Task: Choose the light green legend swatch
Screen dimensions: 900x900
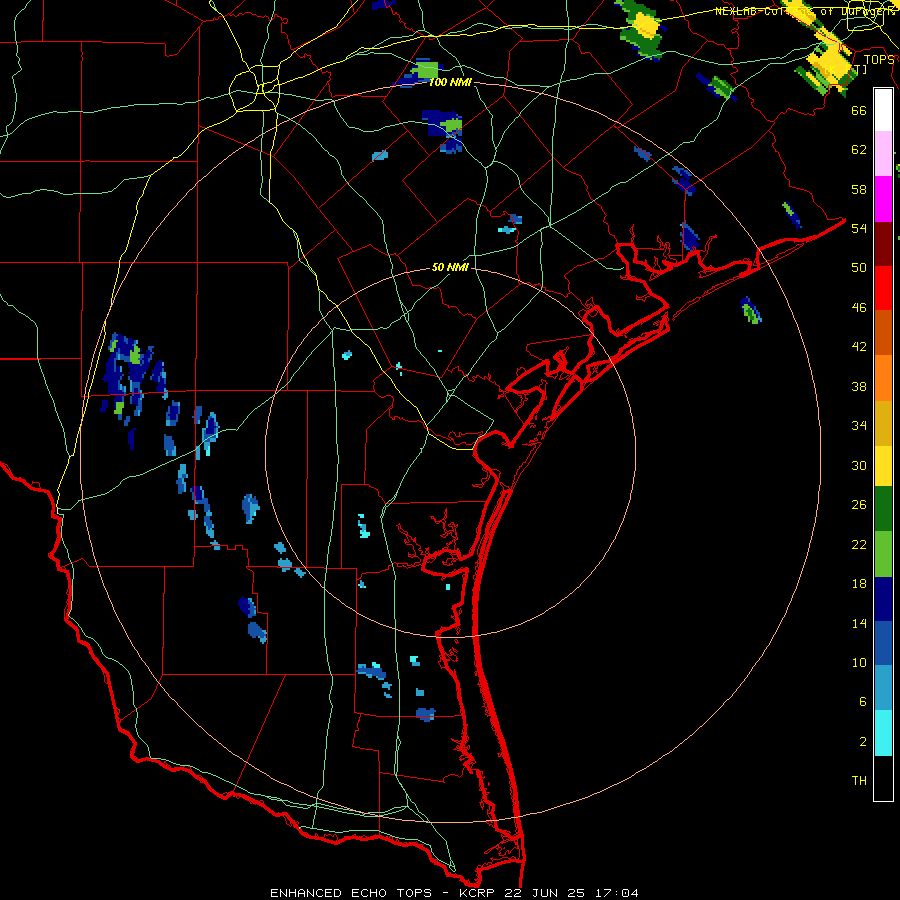Action: [883, 554]
